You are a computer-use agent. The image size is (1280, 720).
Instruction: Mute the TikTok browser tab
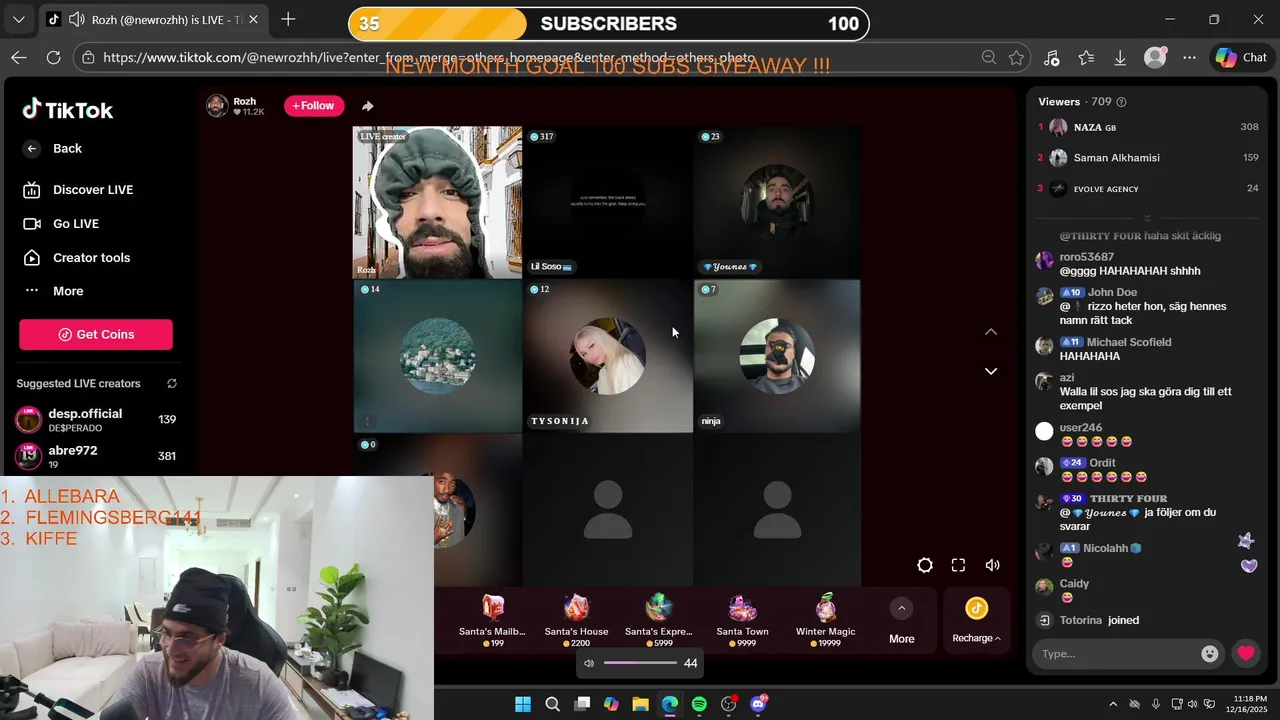pos(76,20)
